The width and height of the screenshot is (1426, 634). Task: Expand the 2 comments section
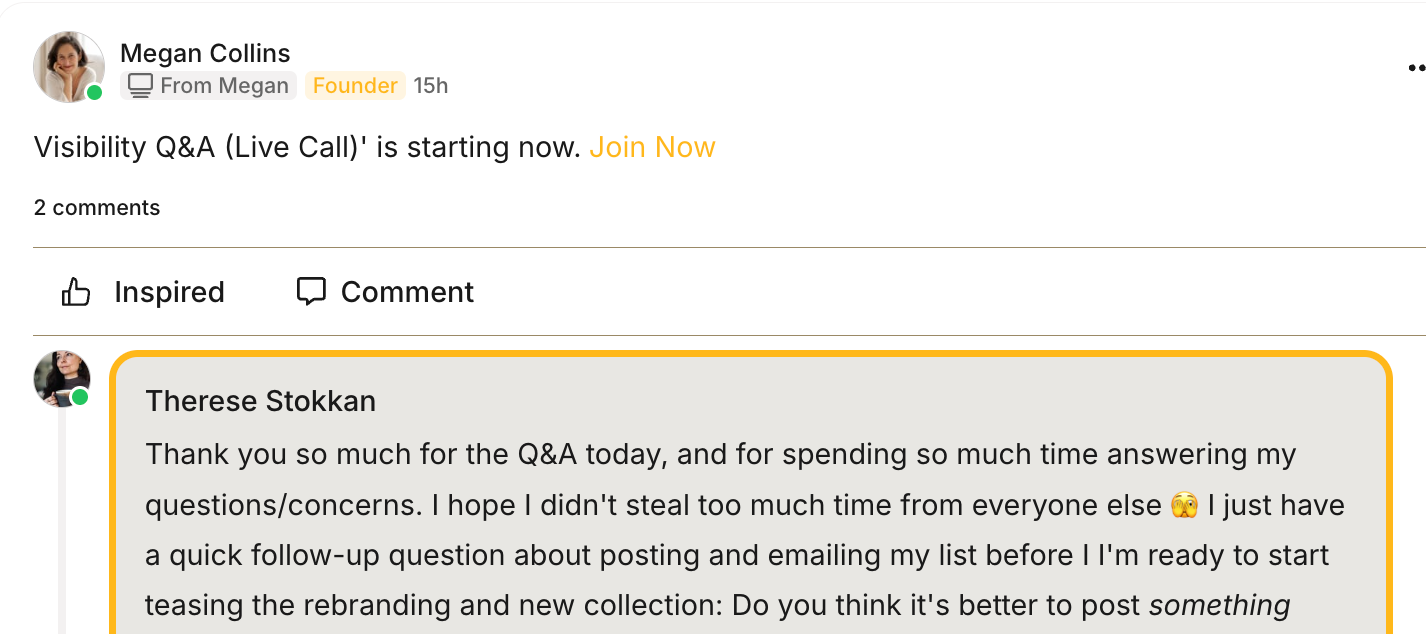(x=97, y=207)
